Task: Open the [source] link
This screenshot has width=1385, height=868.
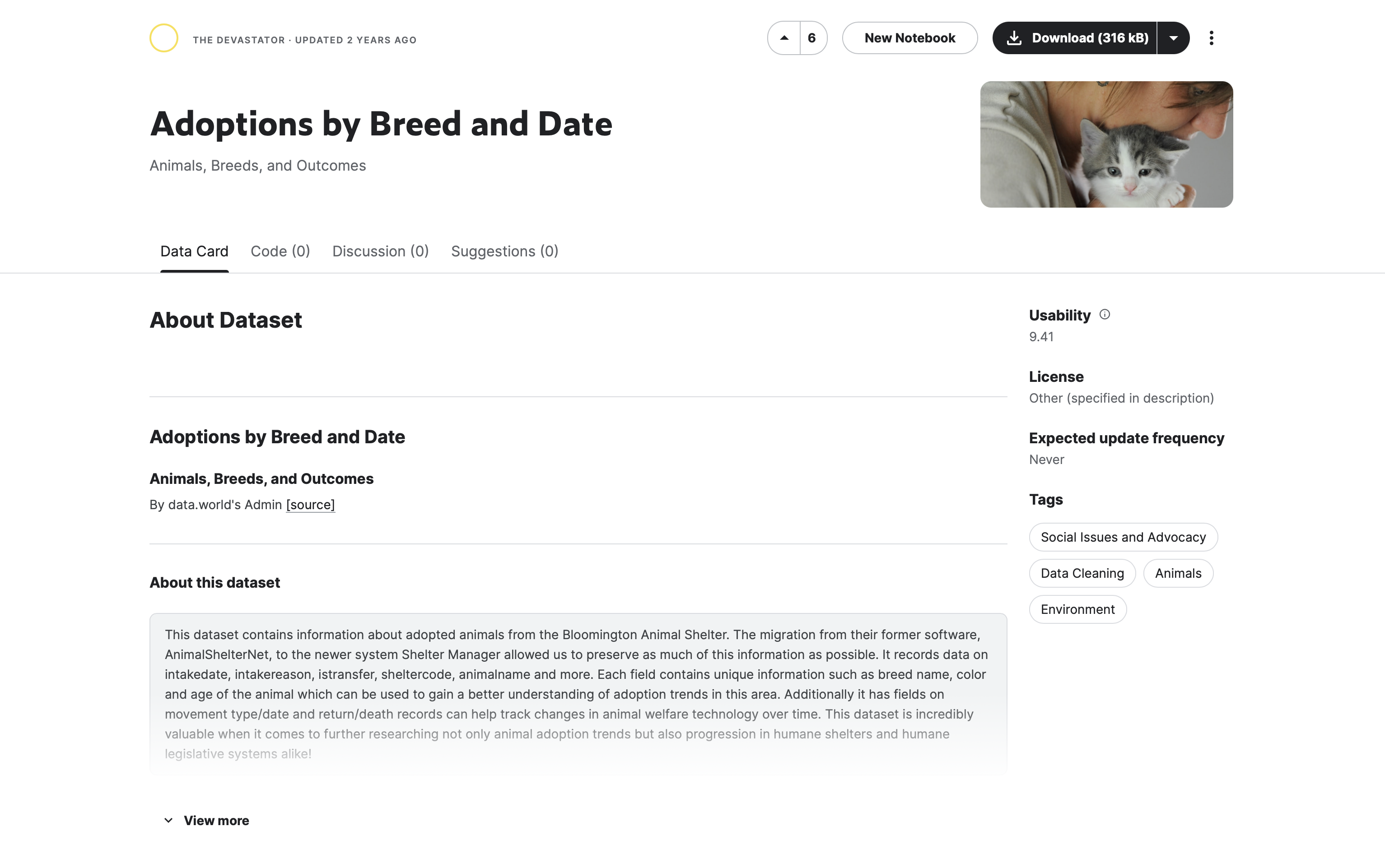Action: point(310,505)
